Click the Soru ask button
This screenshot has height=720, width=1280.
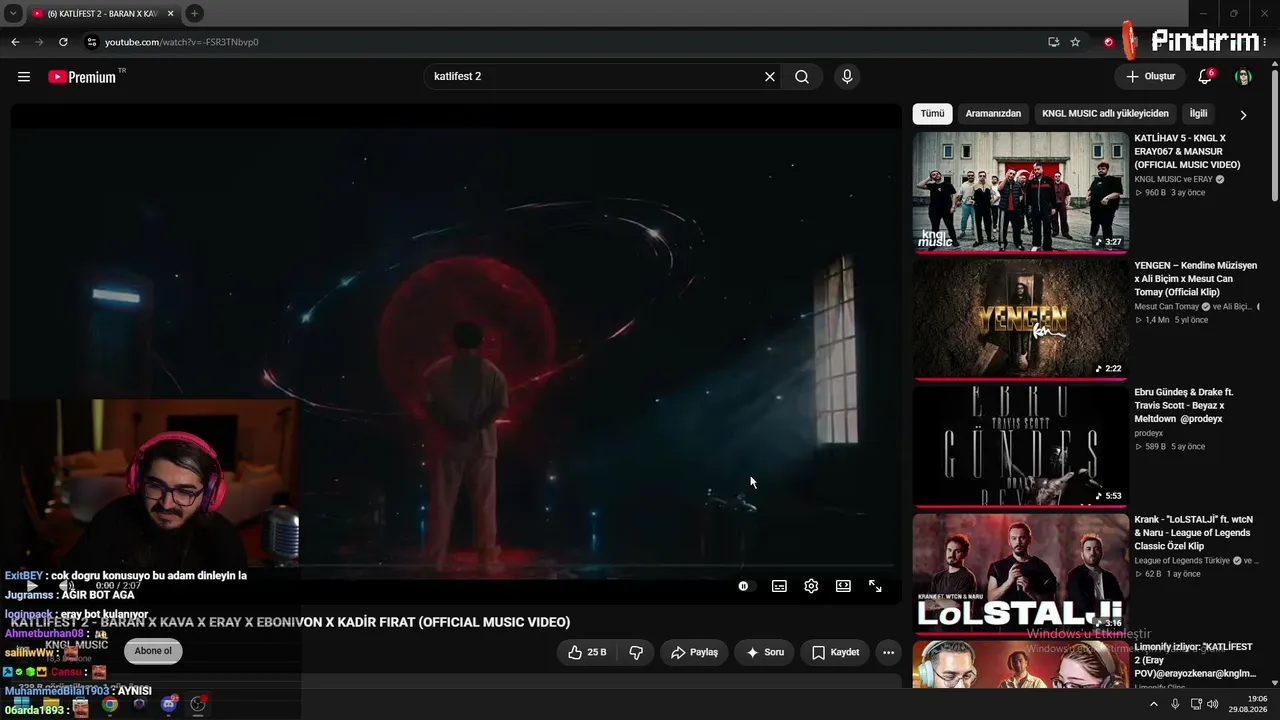(x=765, y=652)
